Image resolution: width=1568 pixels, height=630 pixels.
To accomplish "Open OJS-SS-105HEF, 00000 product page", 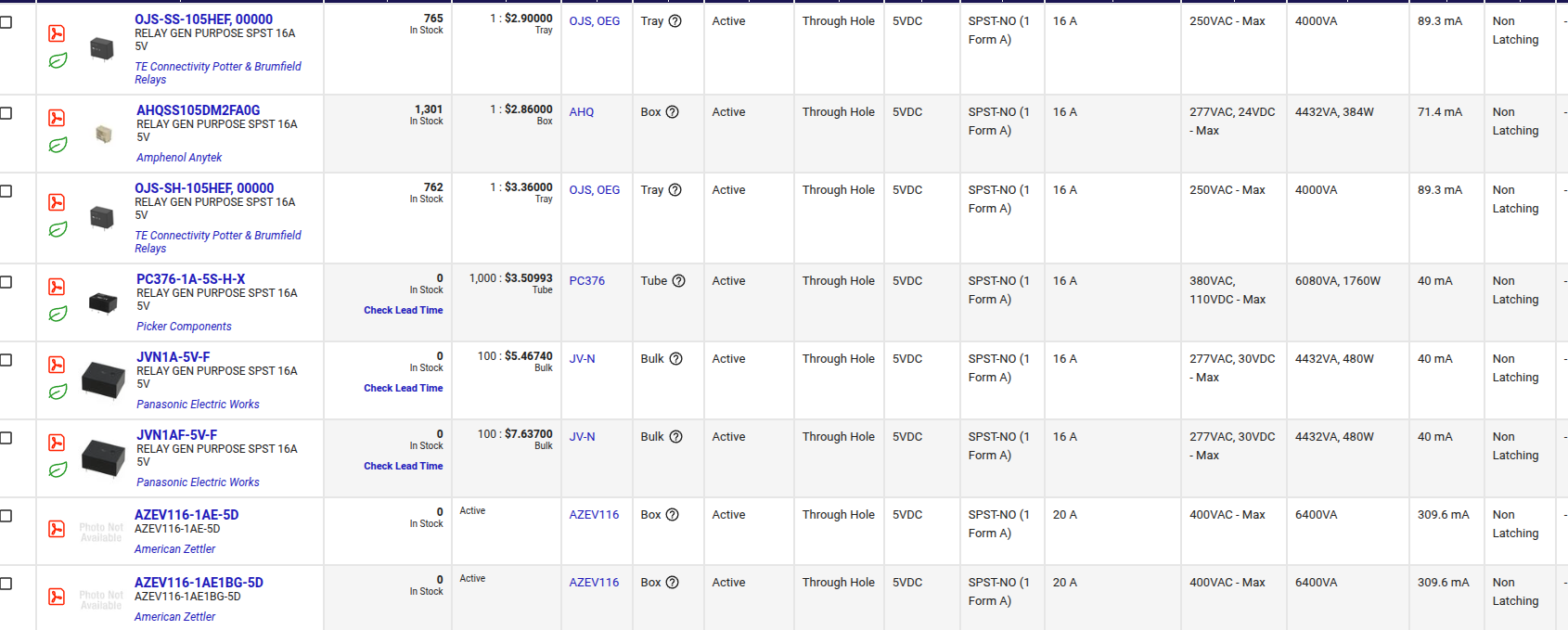I will coord(203,19).
